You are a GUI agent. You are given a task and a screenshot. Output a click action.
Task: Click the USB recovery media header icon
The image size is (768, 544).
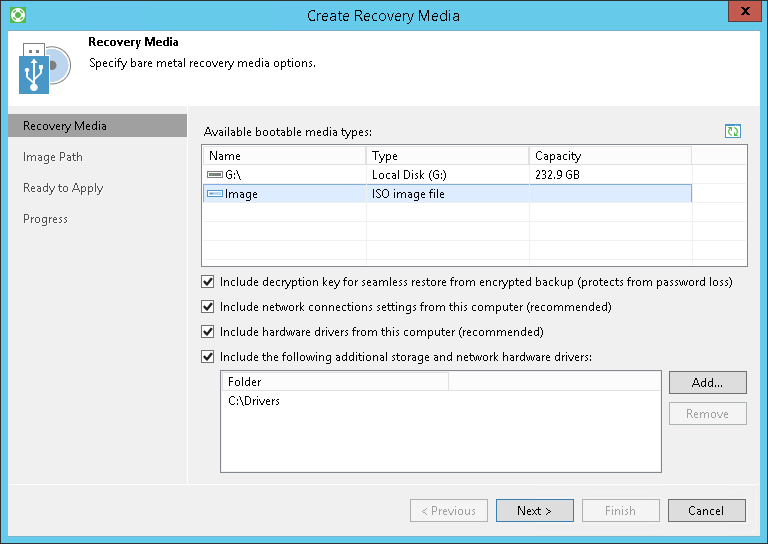(x=43, y=68)
